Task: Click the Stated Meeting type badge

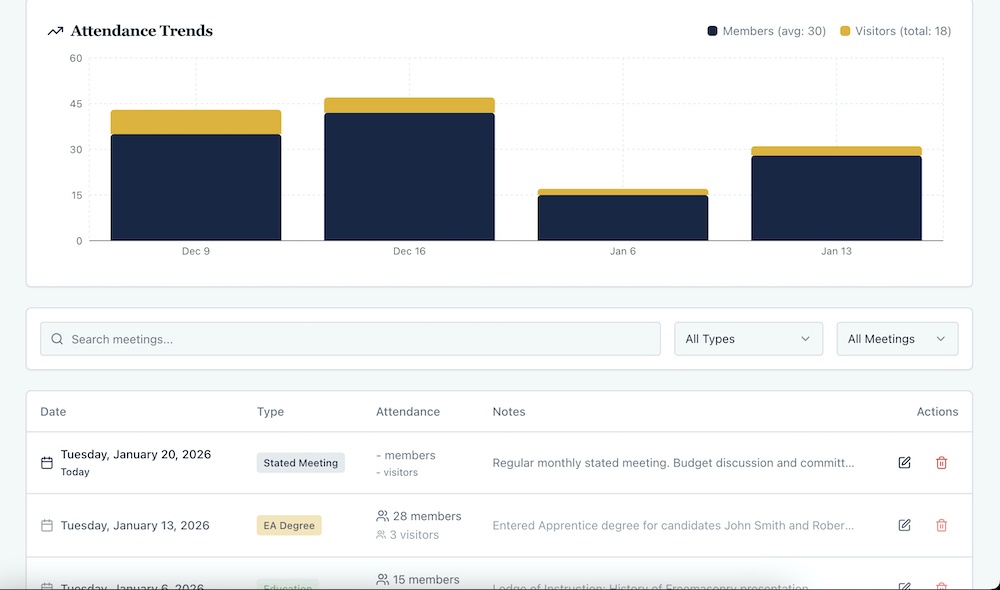Action: tap(300, 463)
